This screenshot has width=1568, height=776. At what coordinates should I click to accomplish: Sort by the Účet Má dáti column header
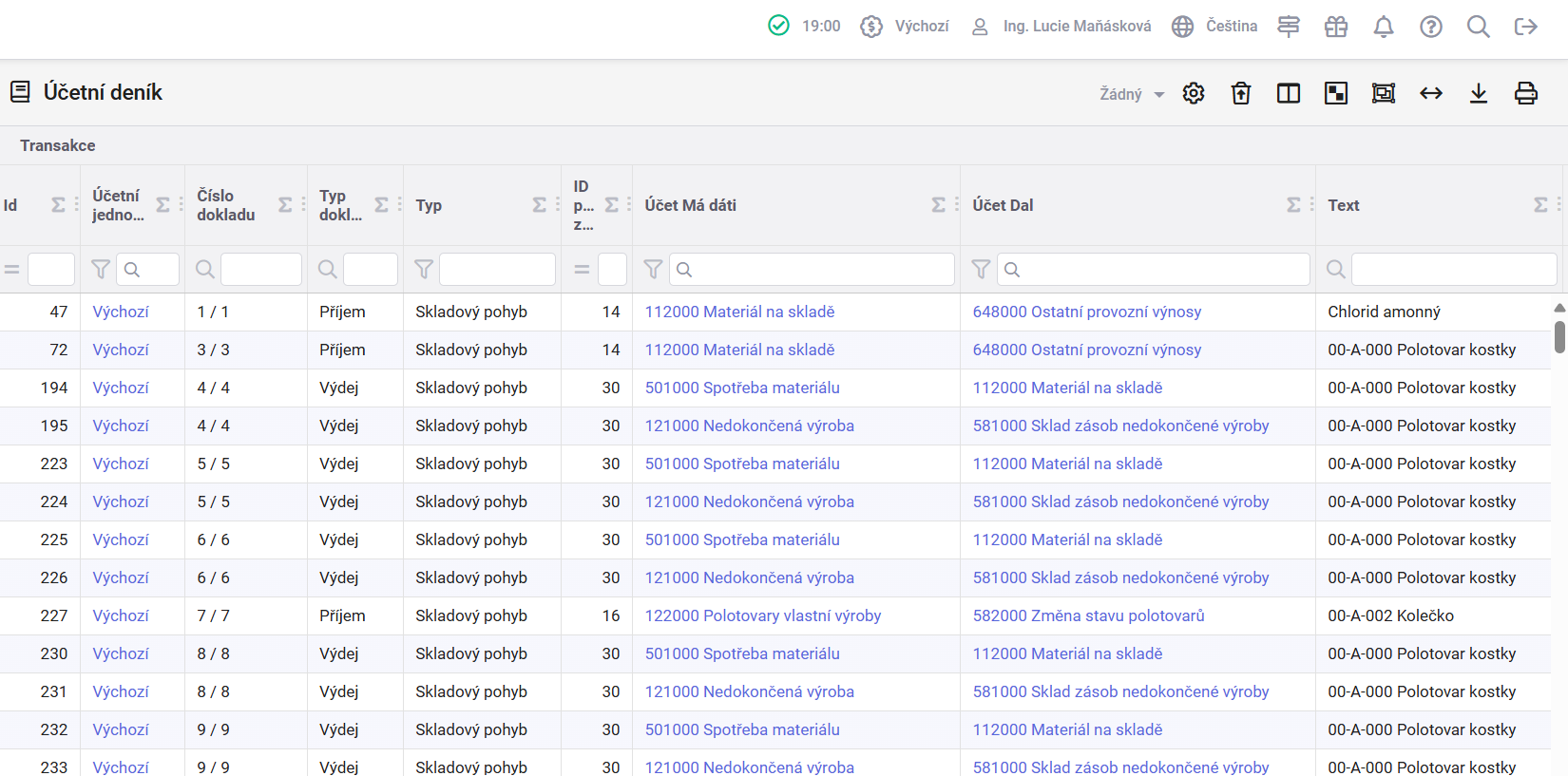[x=691, y=205]
